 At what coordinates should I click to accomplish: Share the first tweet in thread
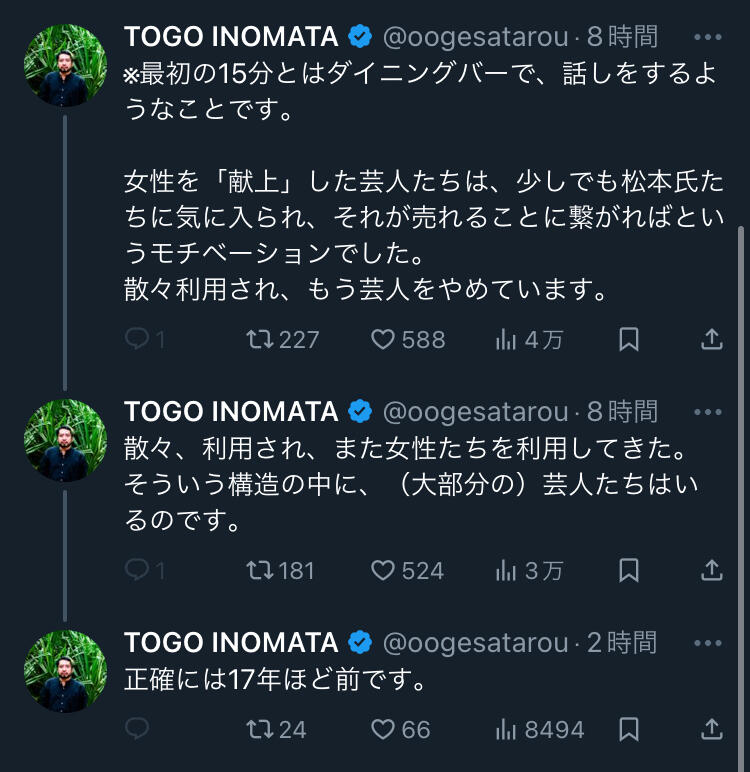[x=711, y=340]
